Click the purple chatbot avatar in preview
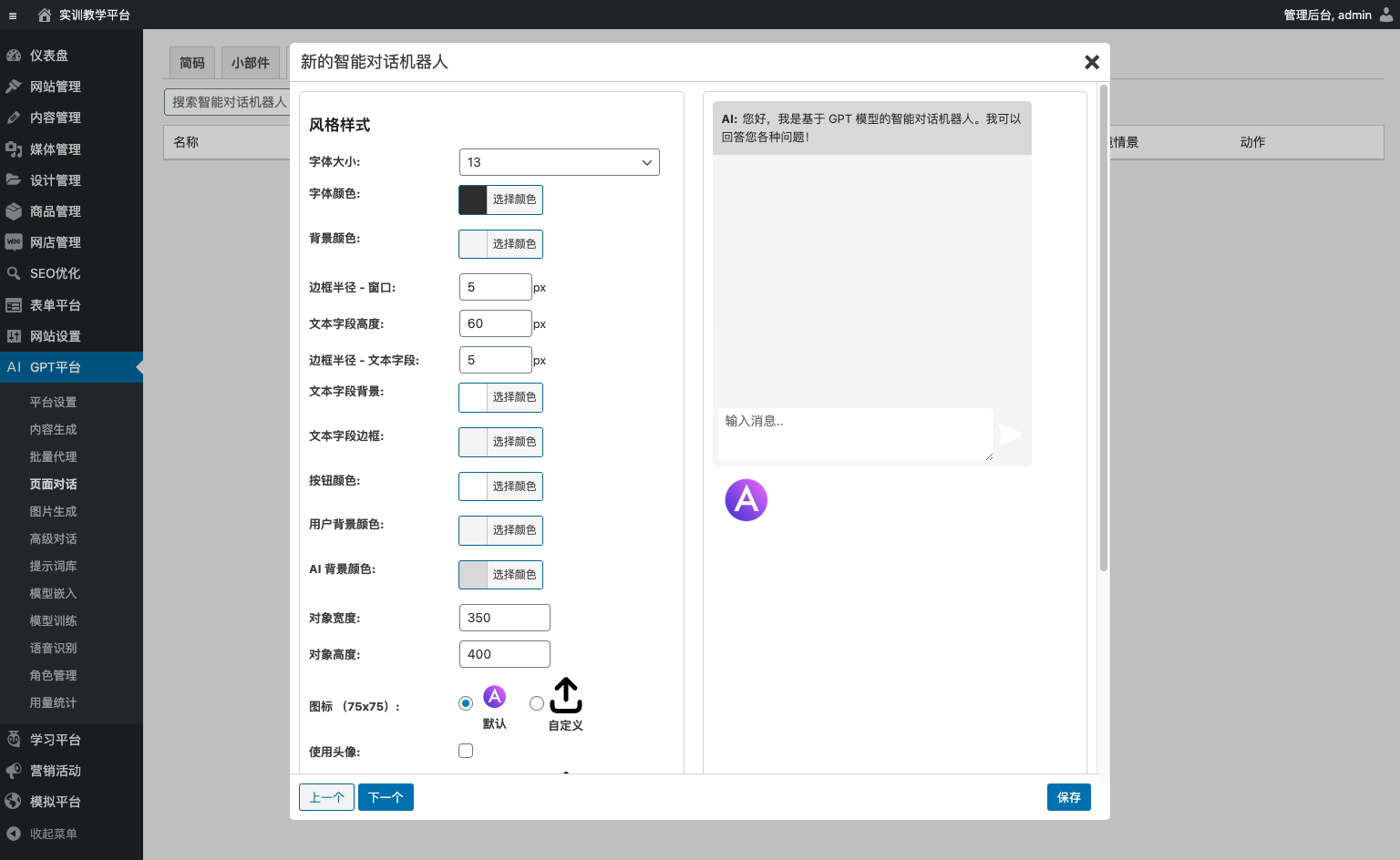Viewport: 1400px width, 860px height. pyautogui.click(x=746, y=500)
